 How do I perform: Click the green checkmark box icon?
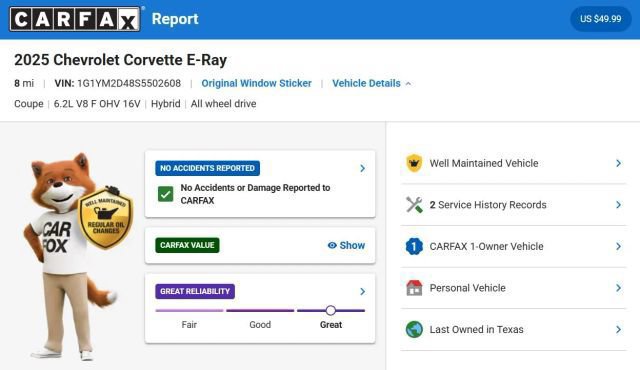click(166, 194)
